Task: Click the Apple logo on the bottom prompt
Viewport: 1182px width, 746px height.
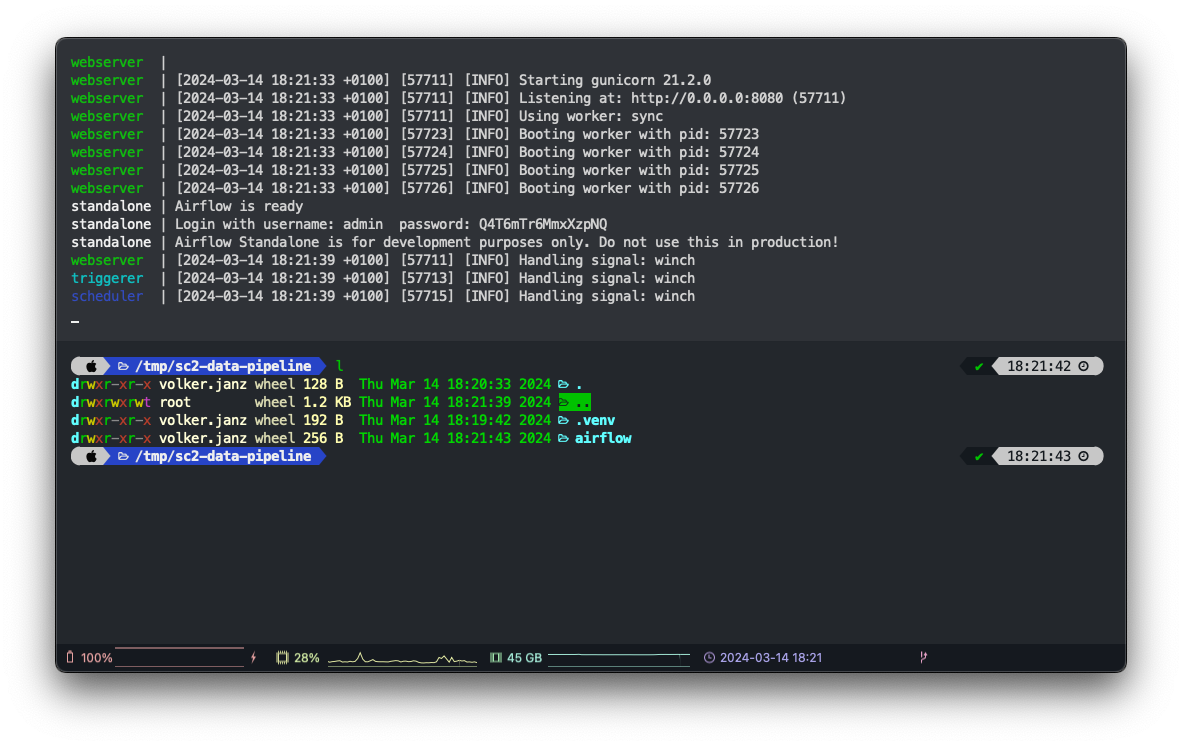Action: coord(91,456)
